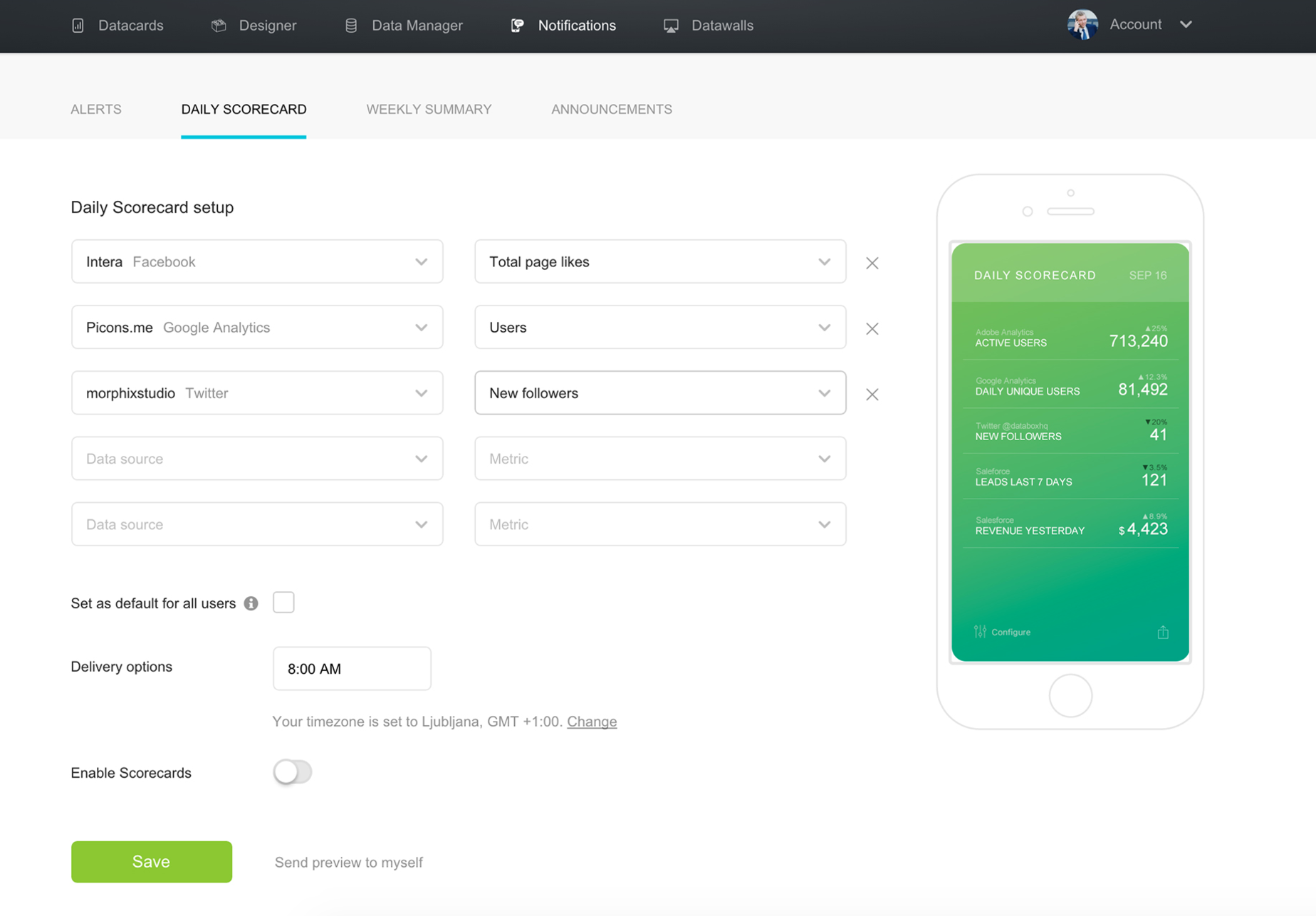Viewport: 1316px width, 916px height.
Task: Click the Datacards chart icon
Action: point(78,25)
